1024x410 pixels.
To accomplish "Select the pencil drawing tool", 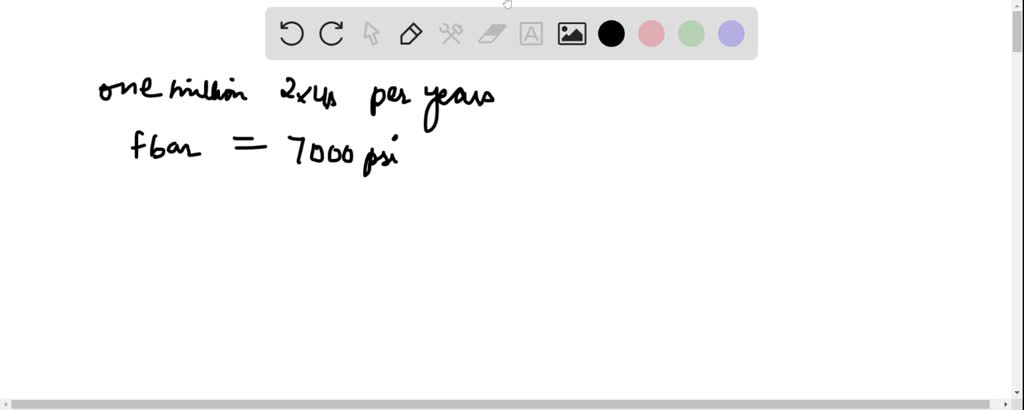I will coord(411,34).
